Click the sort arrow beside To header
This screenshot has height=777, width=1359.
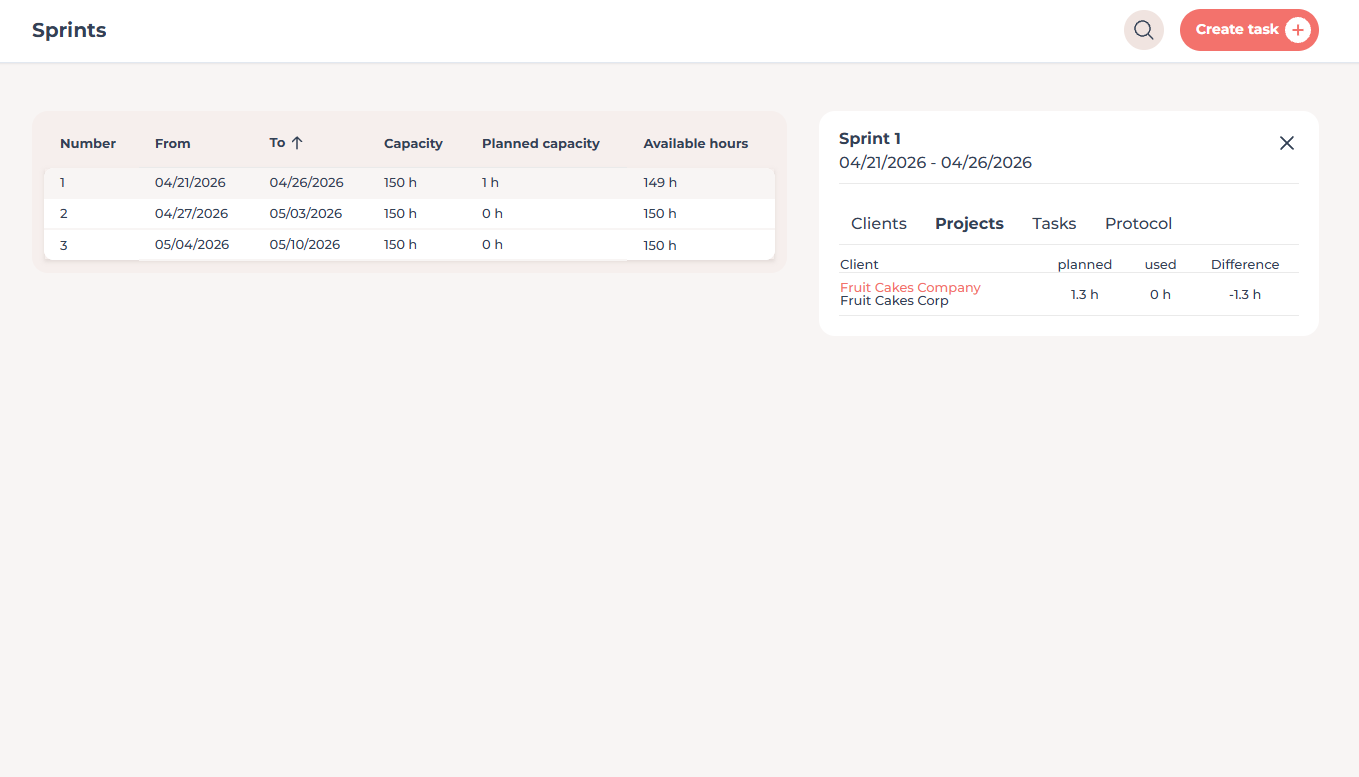[297, 143]
